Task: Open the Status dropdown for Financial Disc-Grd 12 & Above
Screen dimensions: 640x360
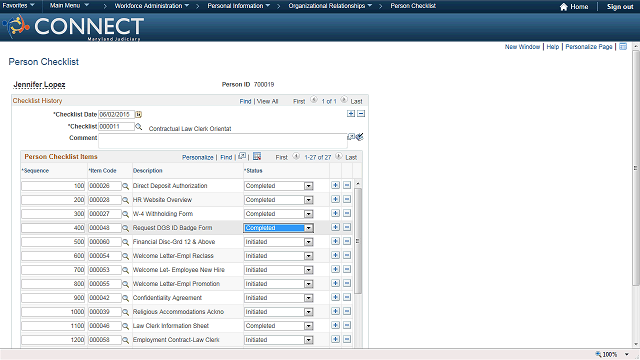Action: [309, 242]
